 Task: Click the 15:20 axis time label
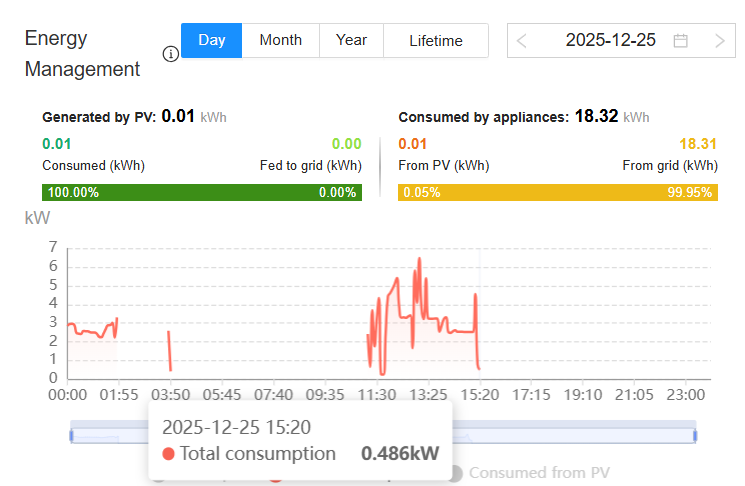[480, 395]
